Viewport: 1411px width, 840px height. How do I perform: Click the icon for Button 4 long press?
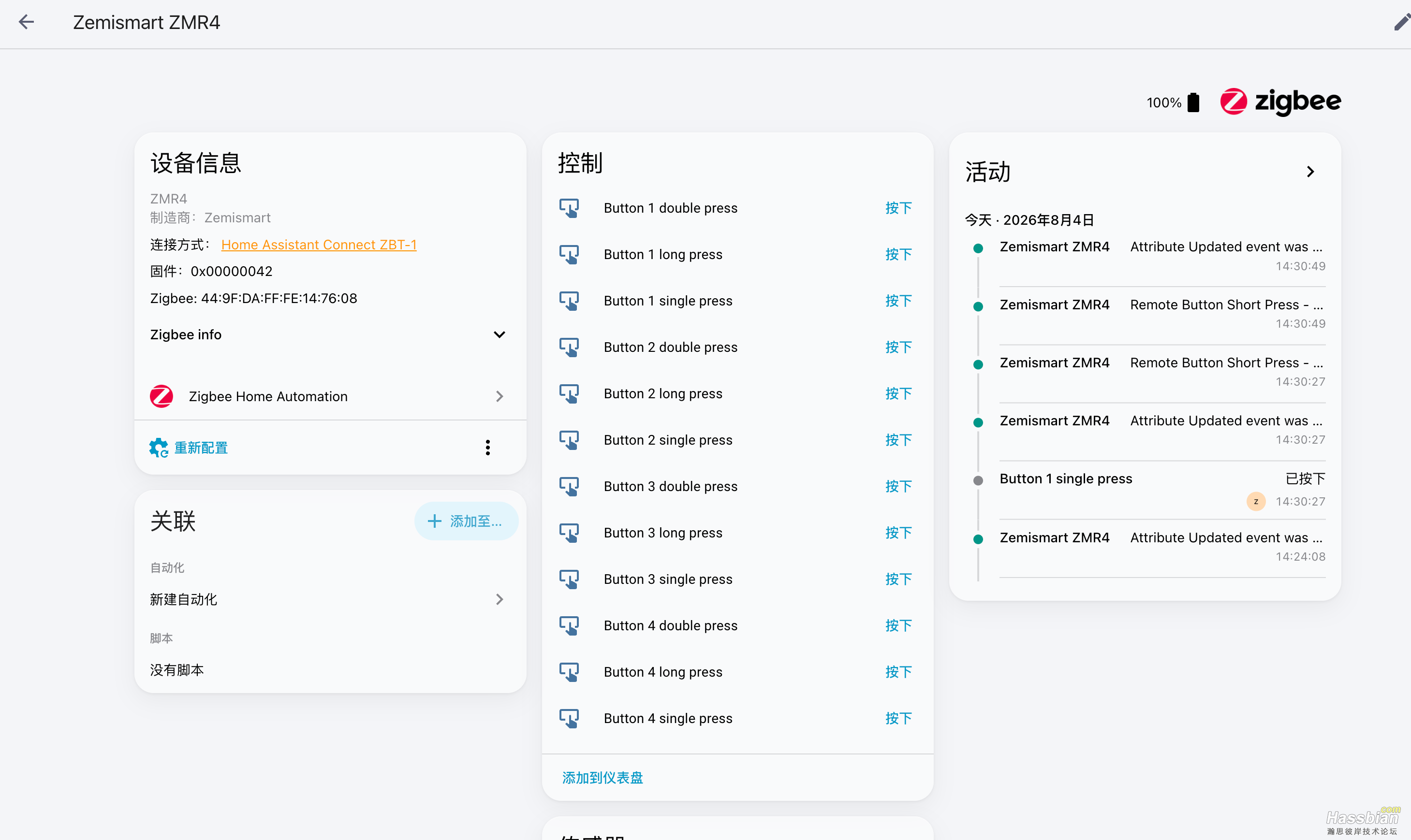[x=569, y=672]
